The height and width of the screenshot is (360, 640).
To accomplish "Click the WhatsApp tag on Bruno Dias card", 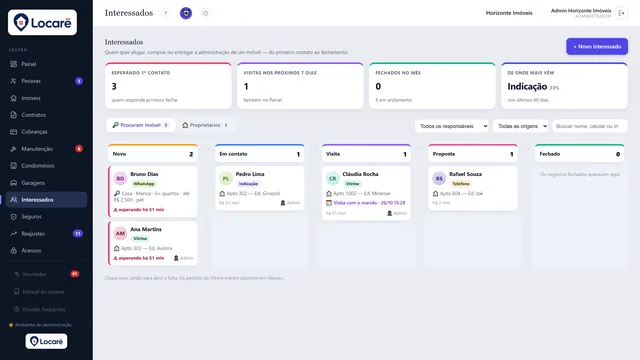I will tap(144, 184).
